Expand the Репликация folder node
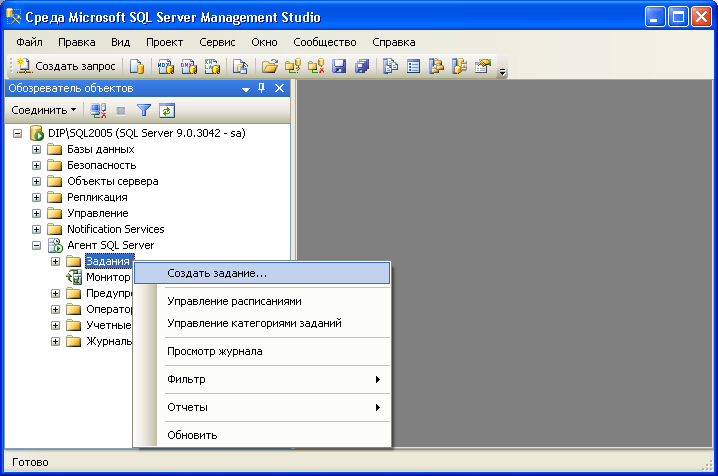The width and height of the screenshot is (718, 476). [x=37, y=197]
